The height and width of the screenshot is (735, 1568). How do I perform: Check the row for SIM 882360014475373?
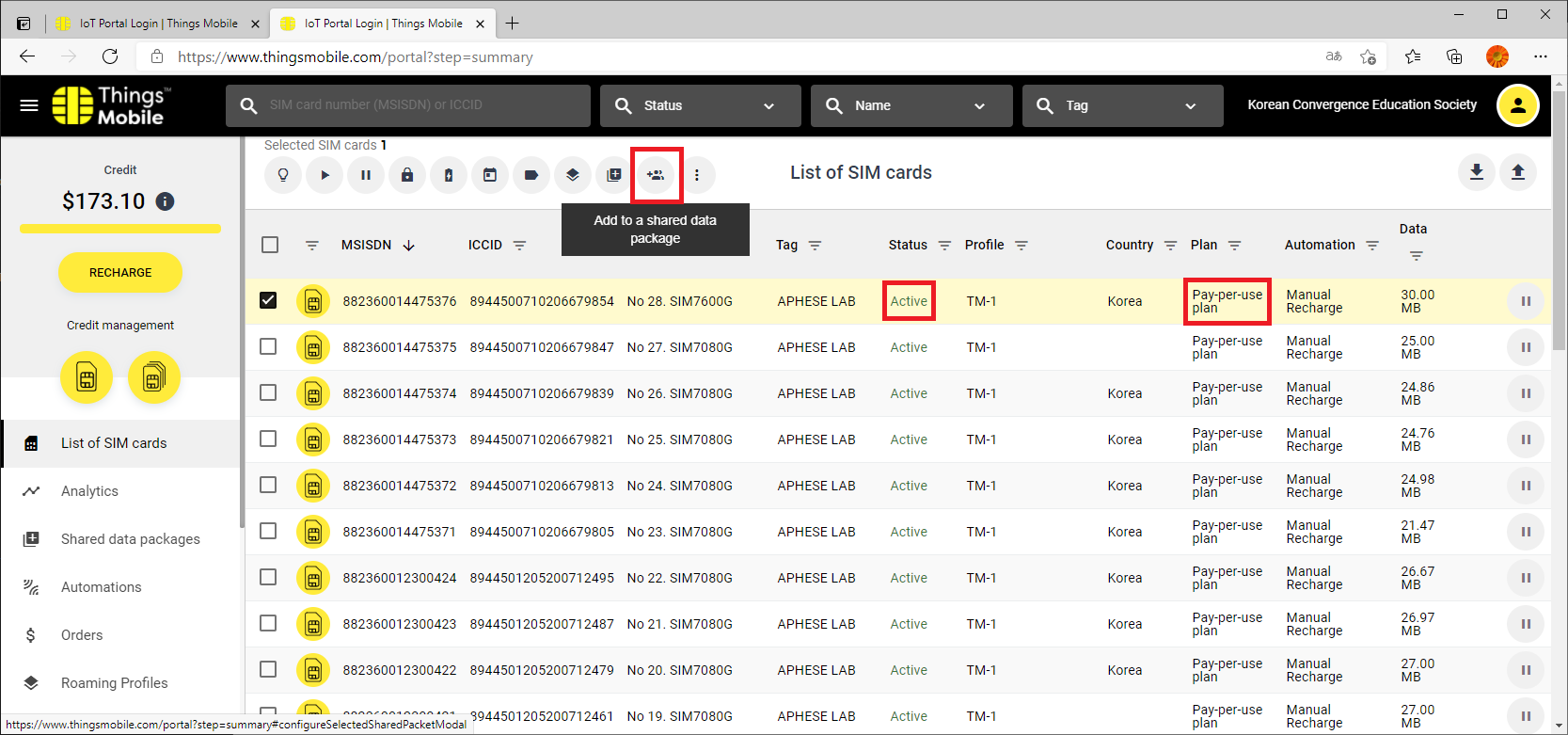coord(268,439)
